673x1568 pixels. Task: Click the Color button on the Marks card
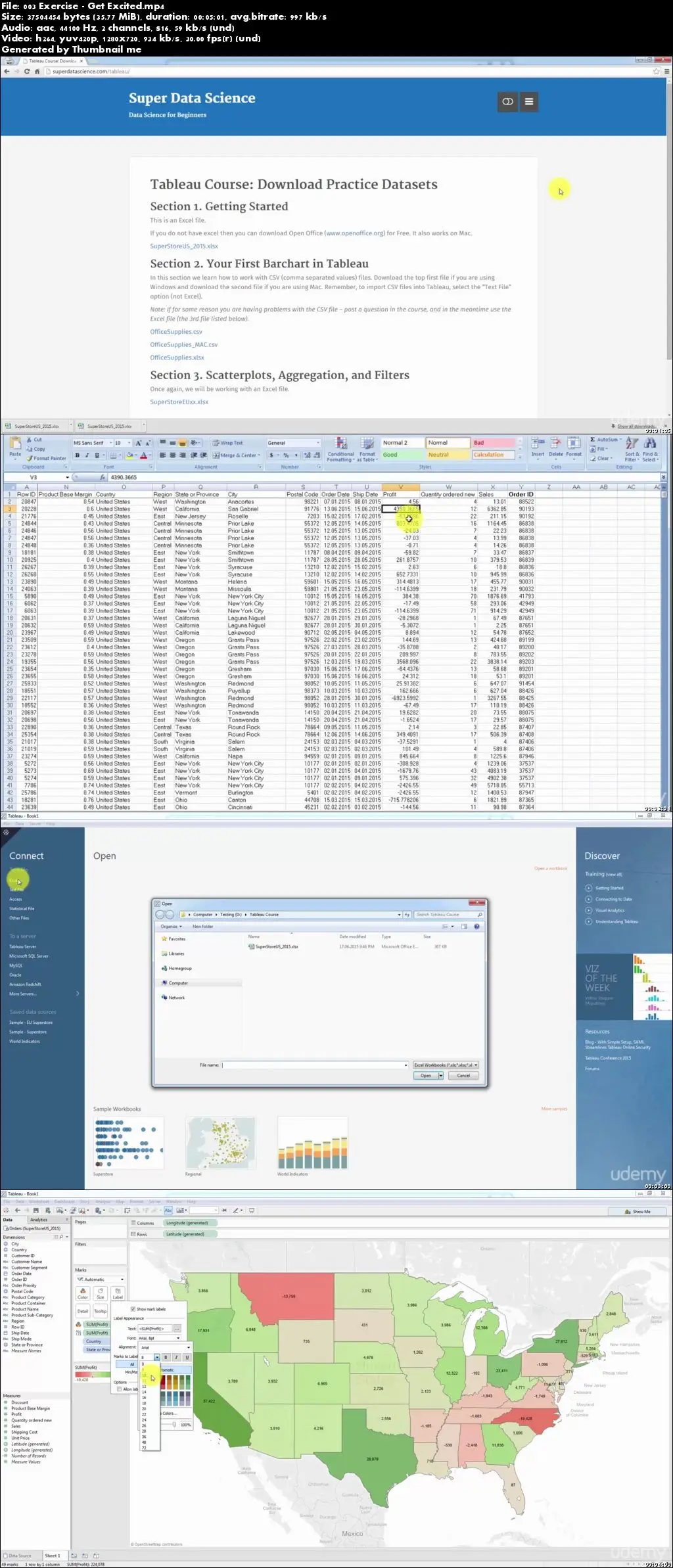pyautogui.click(x=83, y=1294)
